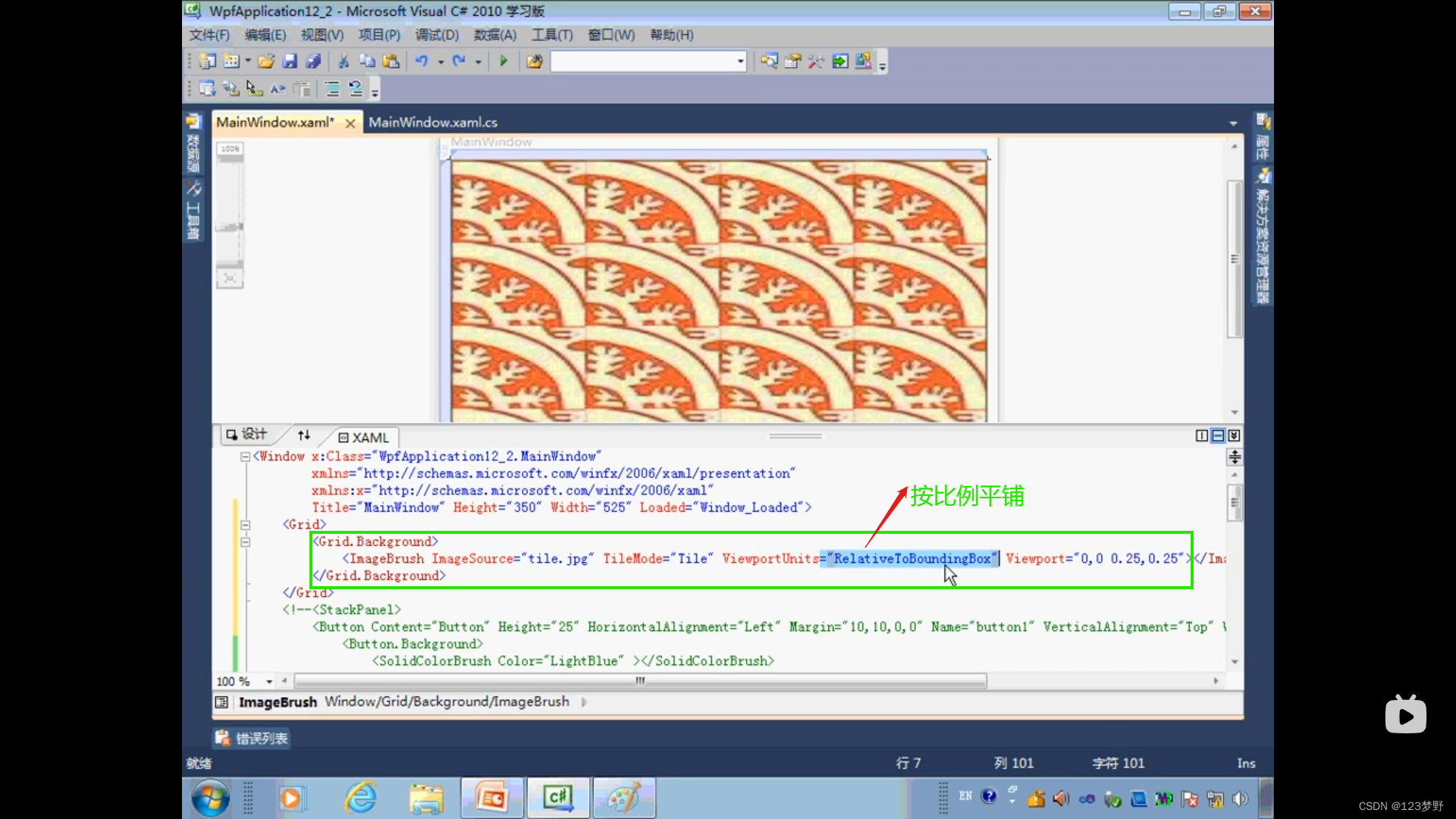Image resolution: width=1456 pixels, height=819 pixels.
Task: Switch to the 设计 view tab
Action: (247, 435)
